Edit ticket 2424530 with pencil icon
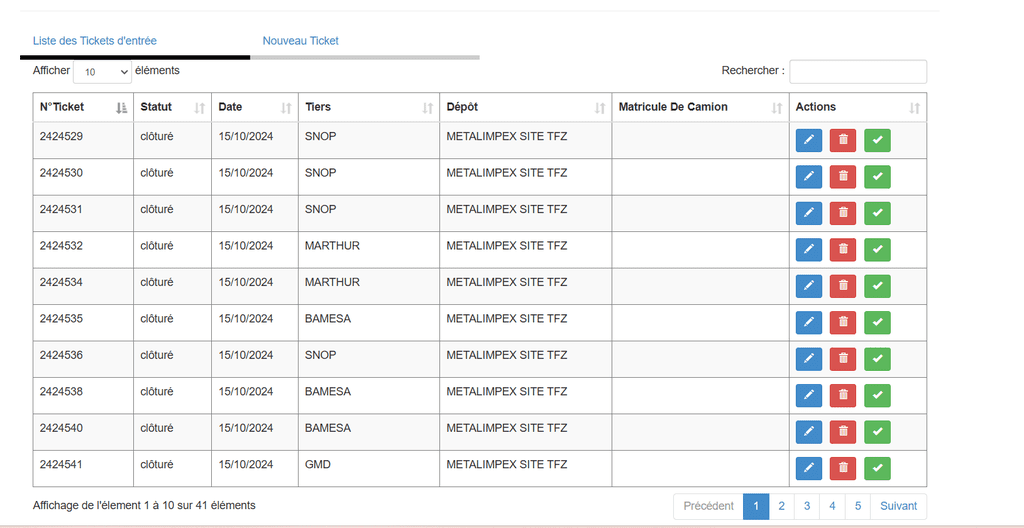This screenshot has width=1024, height=528. [808, 177]
